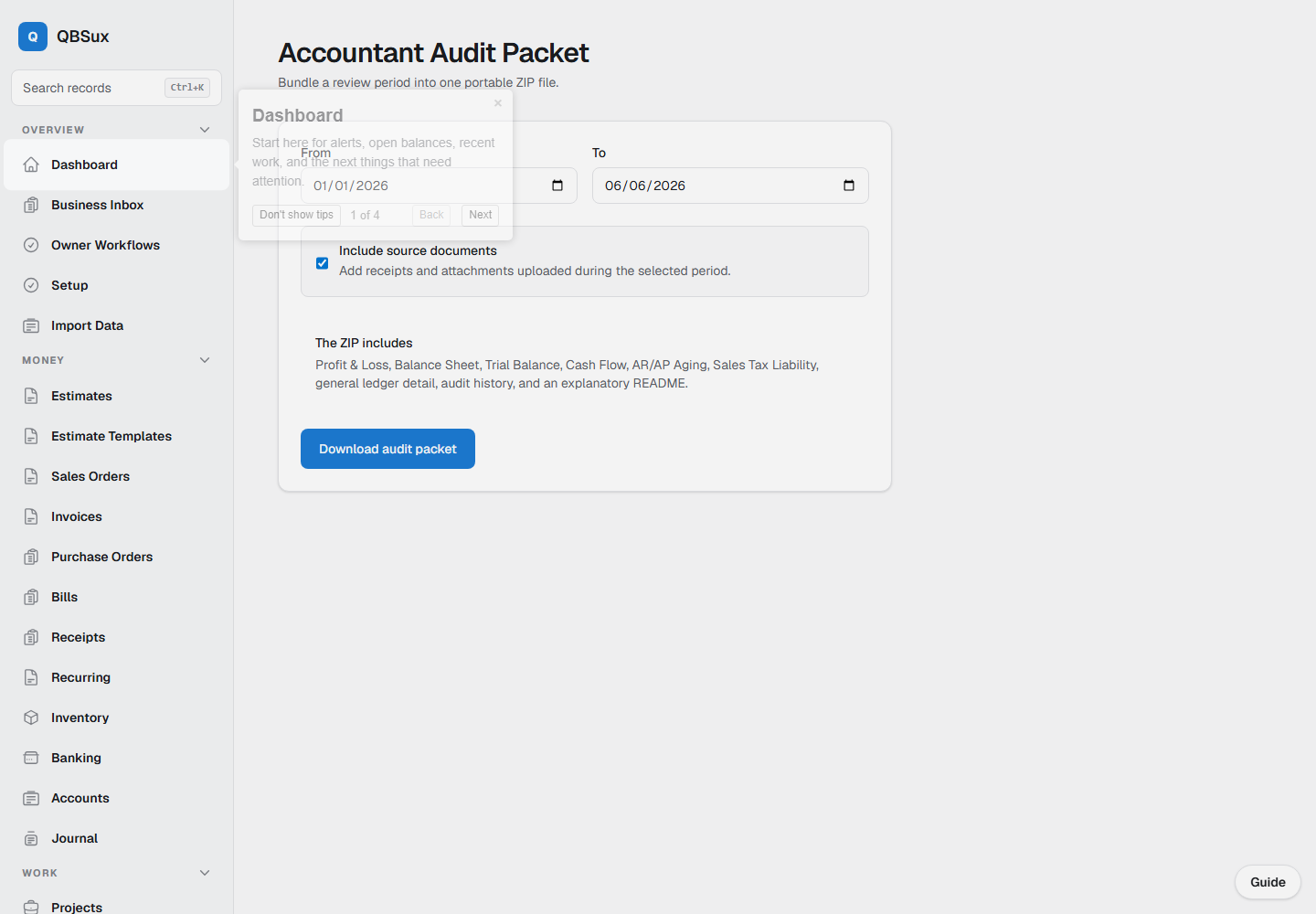The width and height of the screenshot is (1316, 914).
Task: Collapse the Money section
Action: click(205, 360)
